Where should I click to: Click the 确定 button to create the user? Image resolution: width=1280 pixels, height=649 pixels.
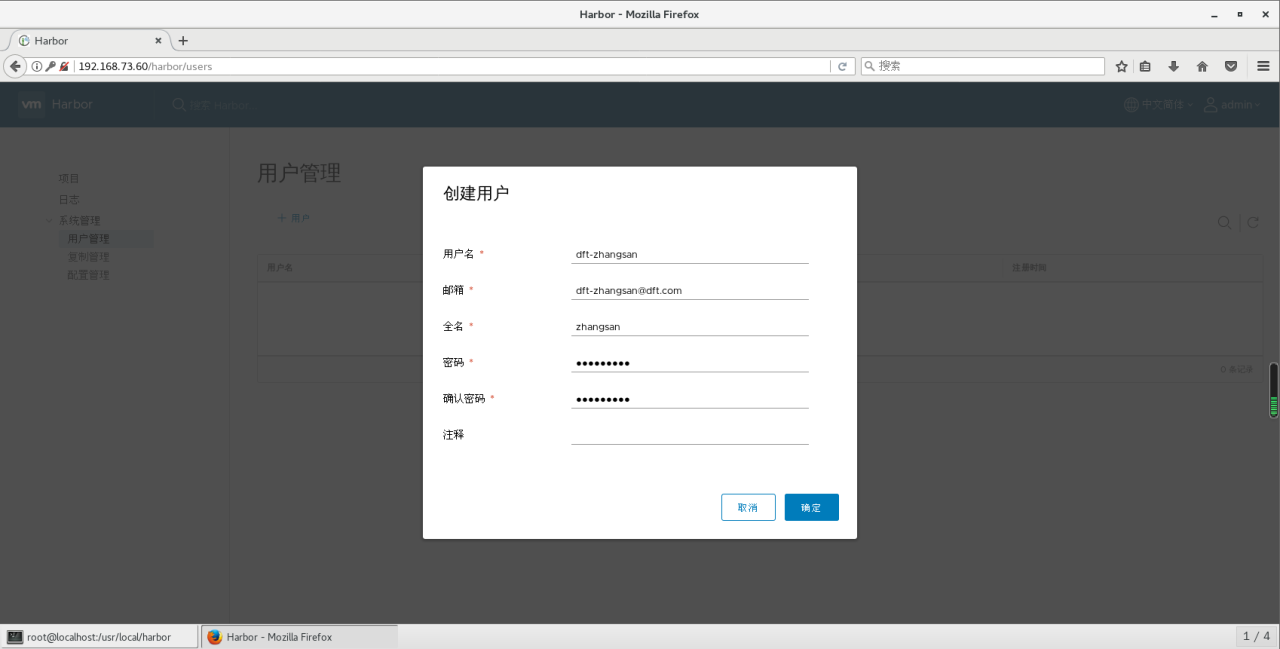pyautogui.click(x=811, y=507)
